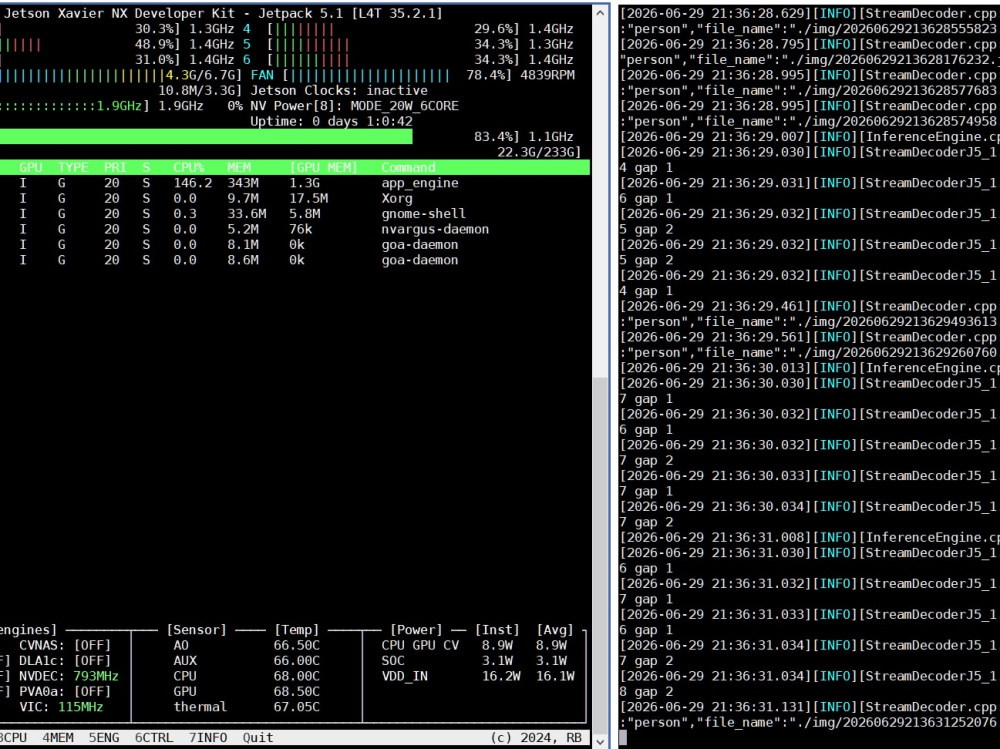Click the scroll-up arrow of left terminal

[600, 13]
